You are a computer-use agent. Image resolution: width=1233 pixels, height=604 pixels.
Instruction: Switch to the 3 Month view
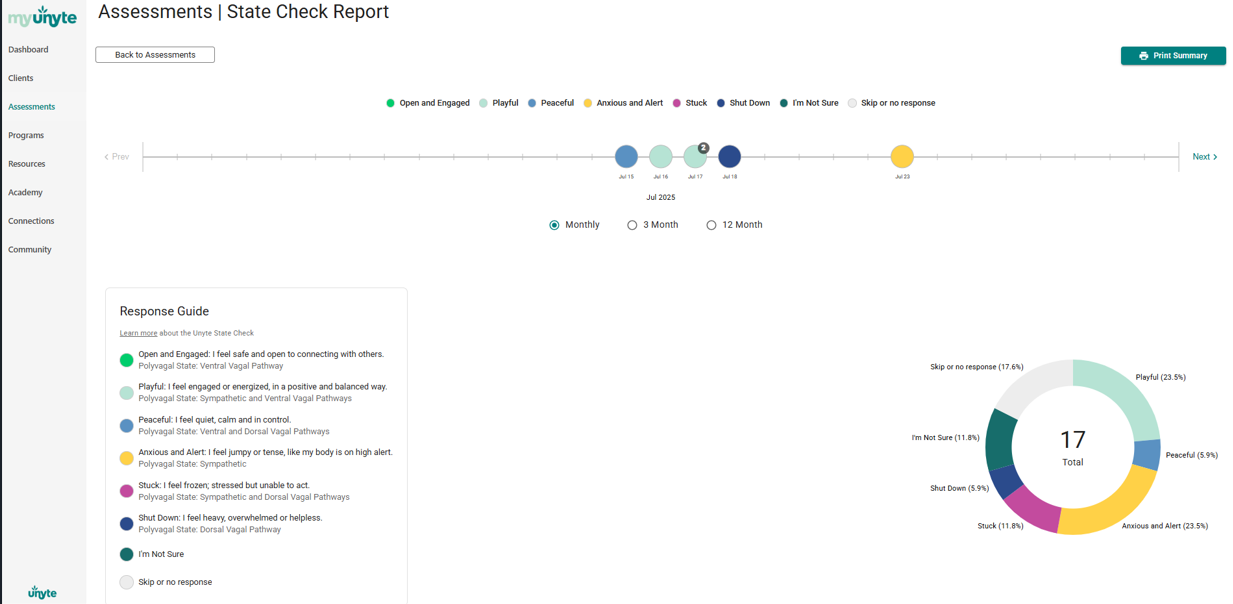632,225
